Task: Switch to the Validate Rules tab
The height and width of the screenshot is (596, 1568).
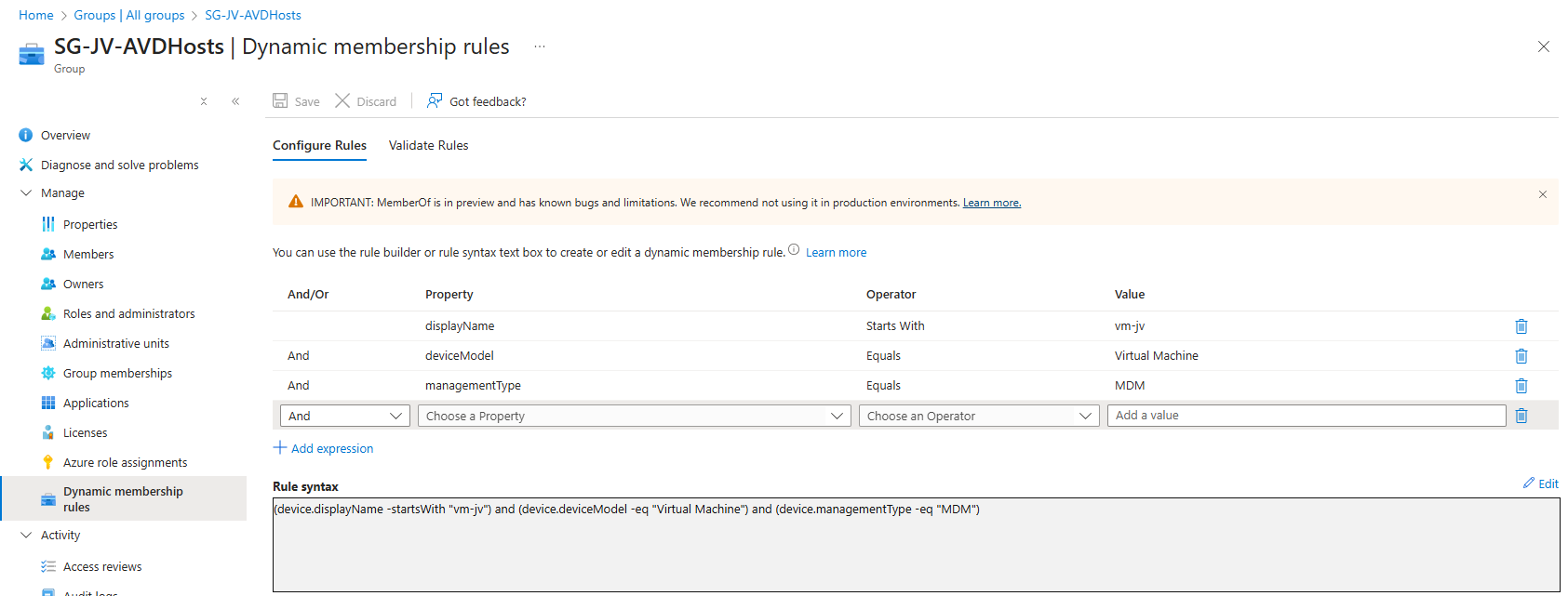Action: click(x=428, y=145)
